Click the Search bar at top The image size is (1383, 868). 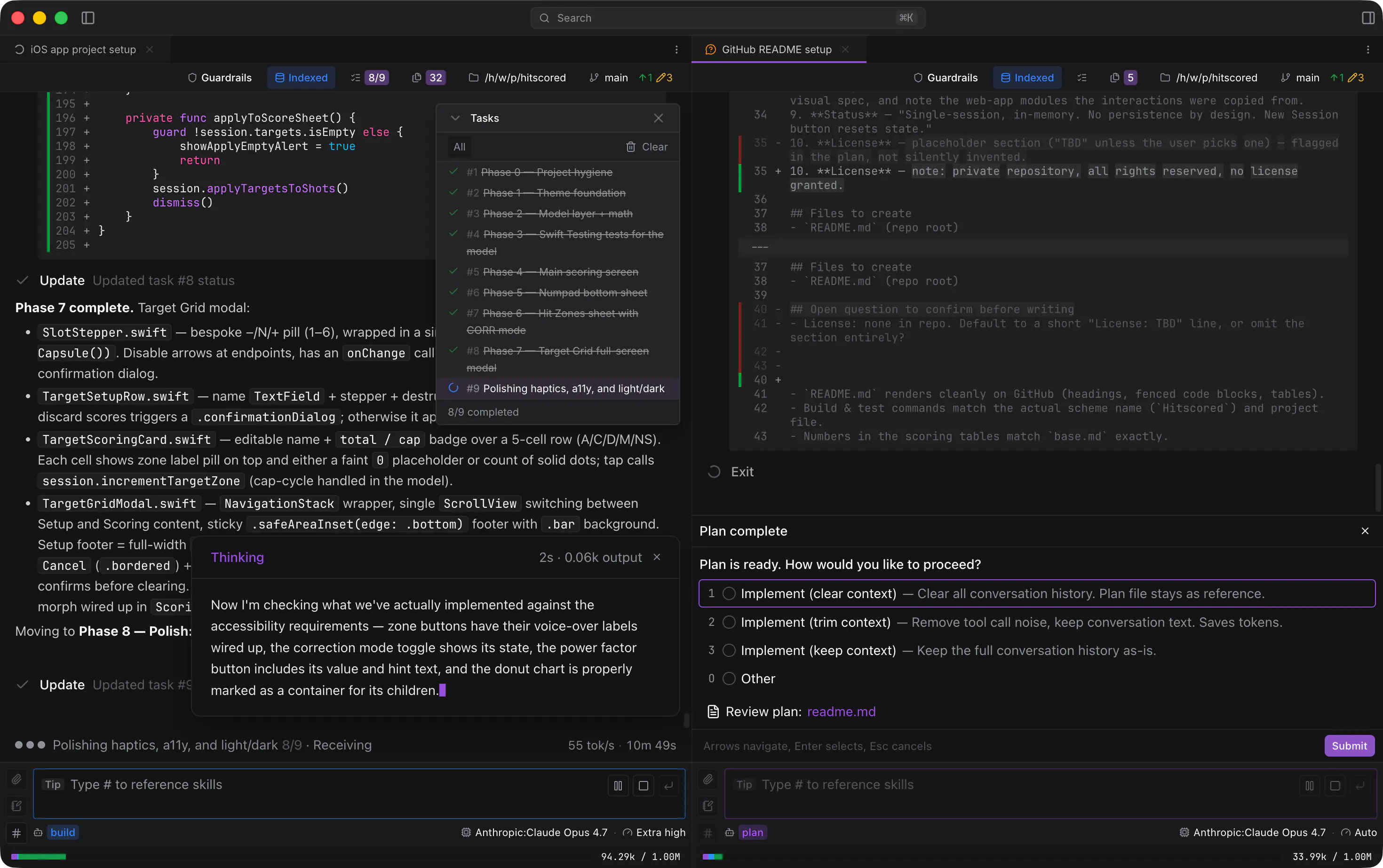coord(727,18)
